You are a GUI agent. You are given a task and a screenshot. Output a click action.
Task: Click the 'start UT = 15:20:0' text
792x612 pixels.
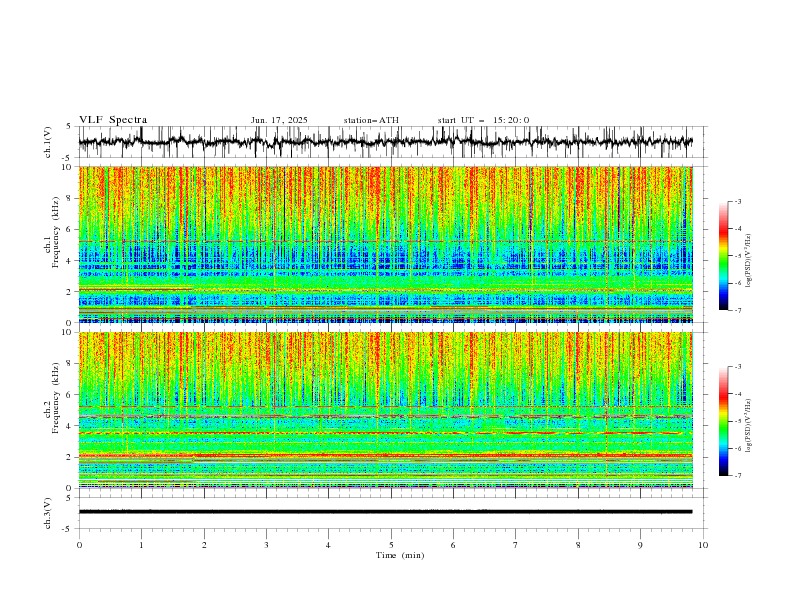[x=483, y=120]
